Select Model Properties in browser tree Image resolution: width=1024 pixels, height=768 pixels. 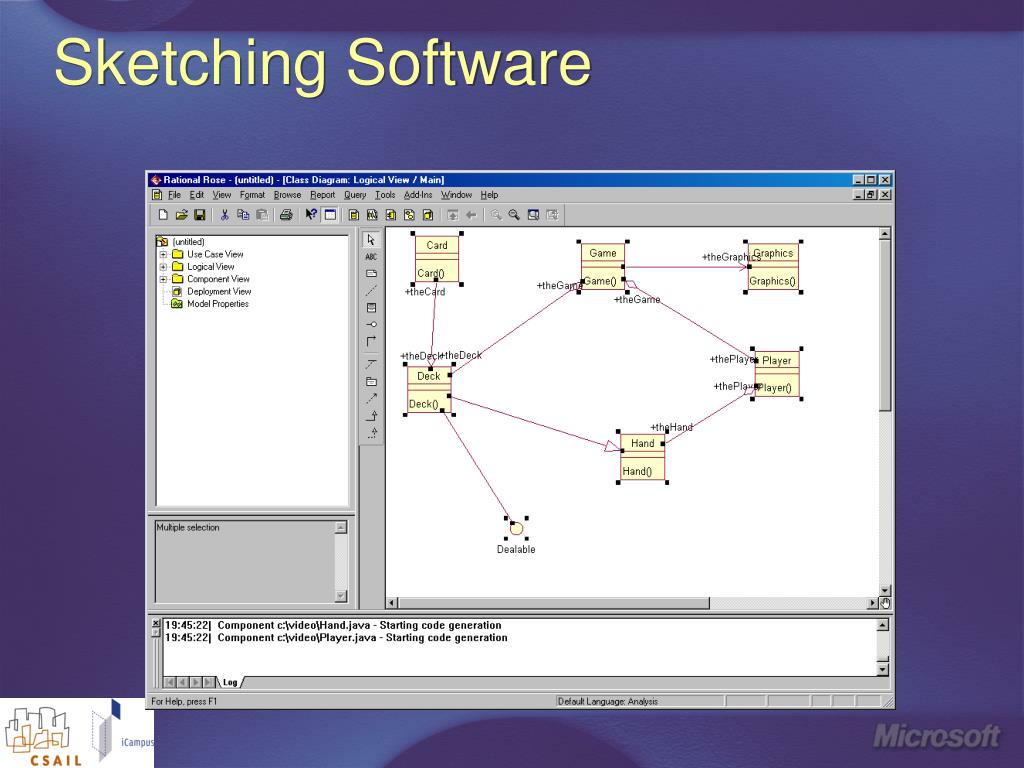coord(217,304)
